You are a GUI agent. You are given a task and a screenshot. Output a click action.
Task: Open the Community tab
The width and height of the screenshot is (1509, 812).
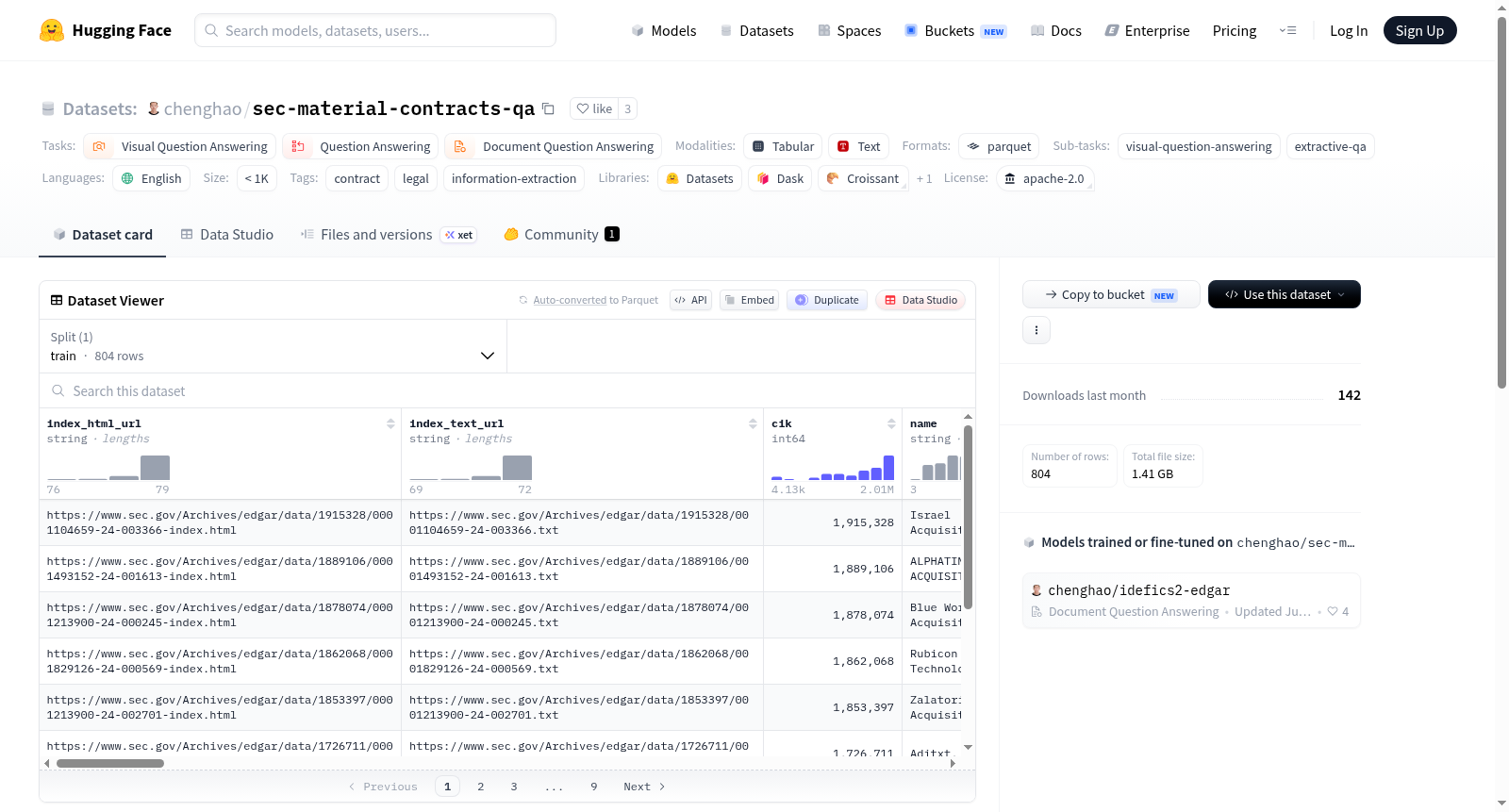tap(562, 234)
